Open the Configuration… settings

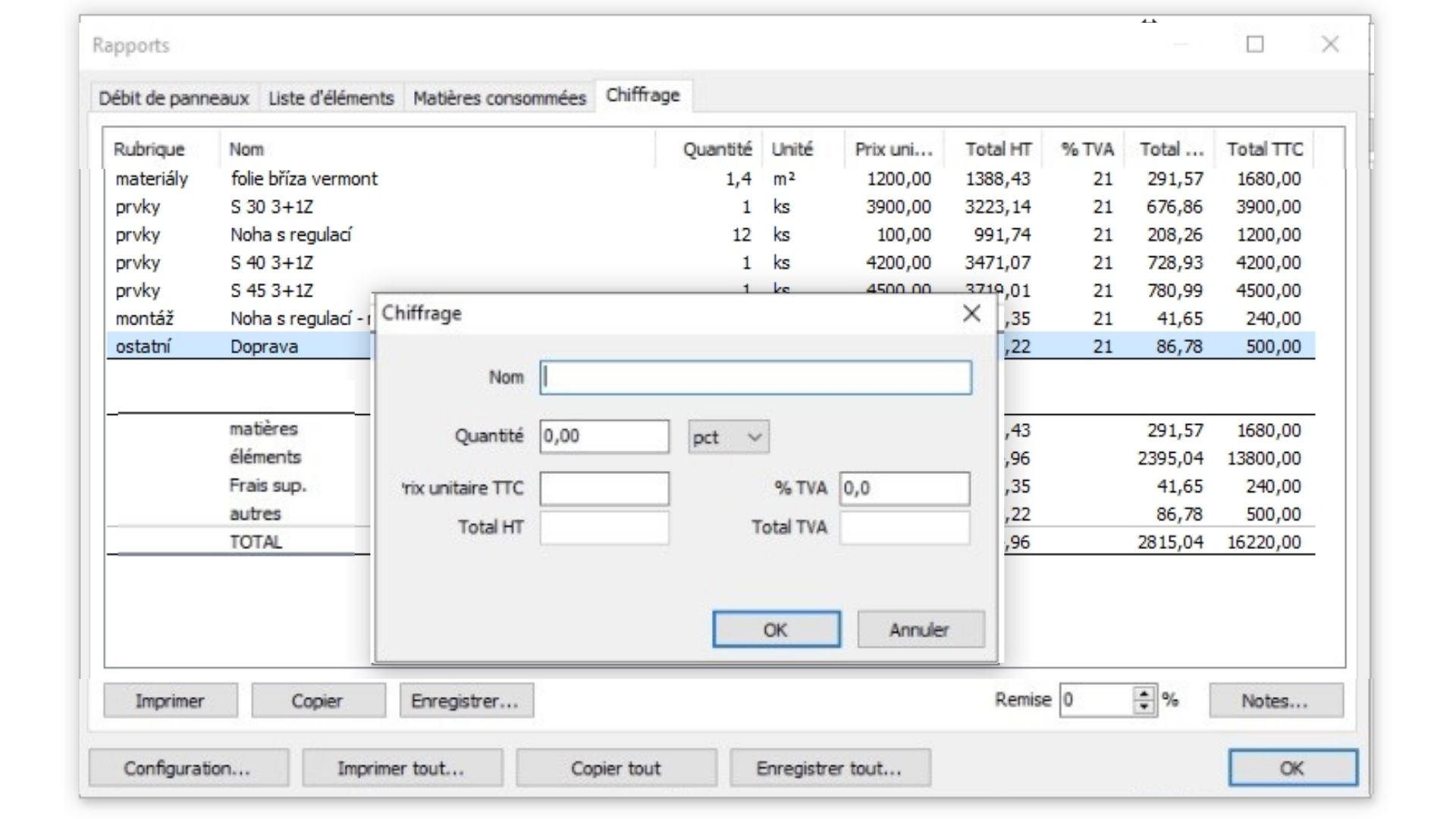tap(188, 768)
